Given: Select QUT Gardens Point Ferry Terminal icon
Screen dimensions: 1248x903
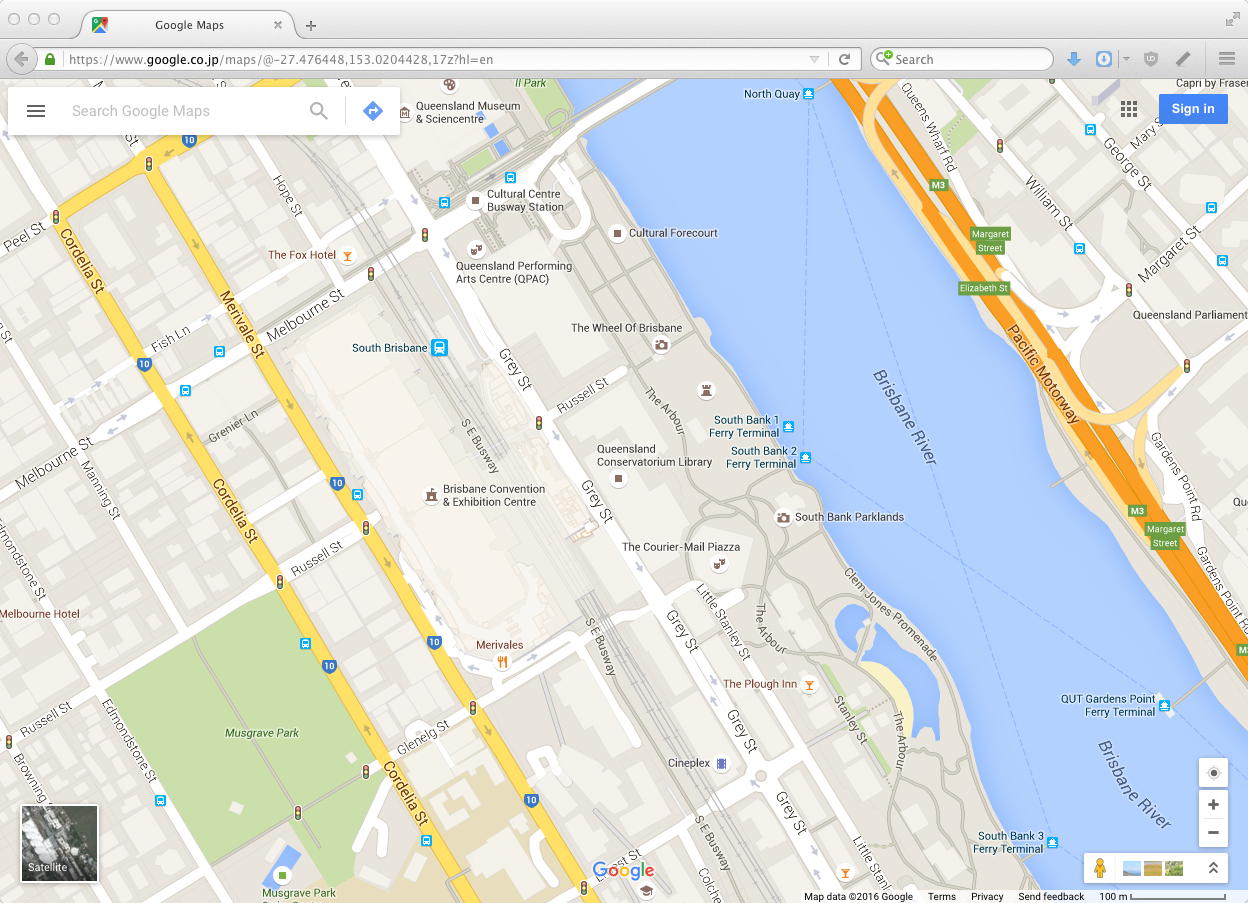Looking at the screenshot, I should point(1165,706).
